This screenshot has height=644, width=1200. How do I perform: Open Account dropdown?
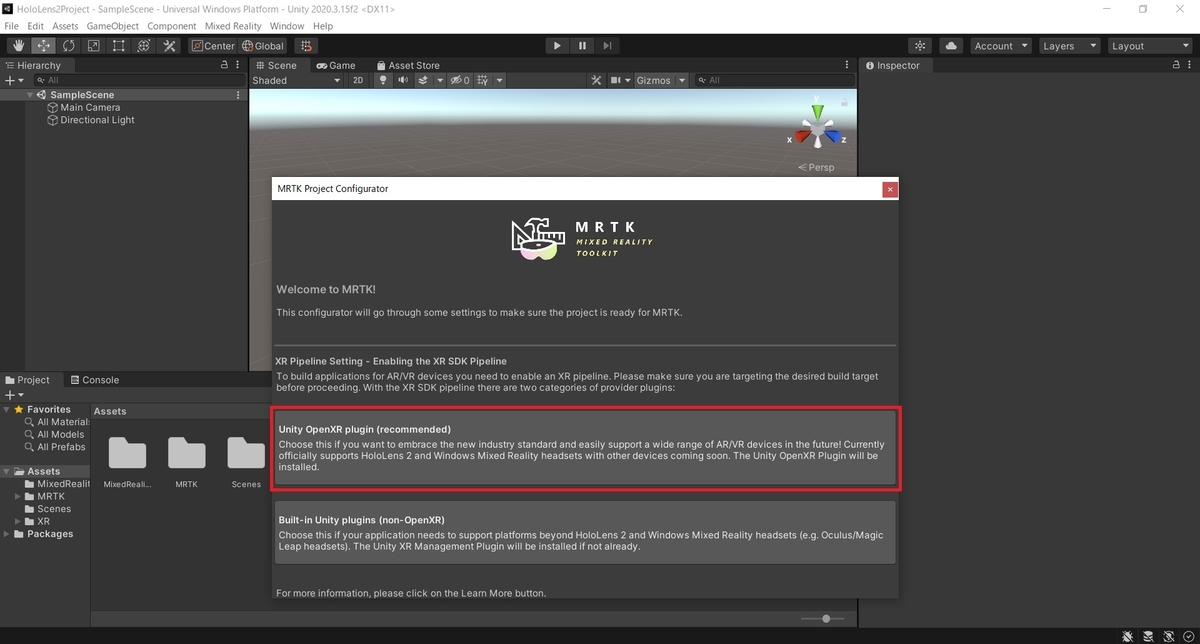tap(999, 45)
